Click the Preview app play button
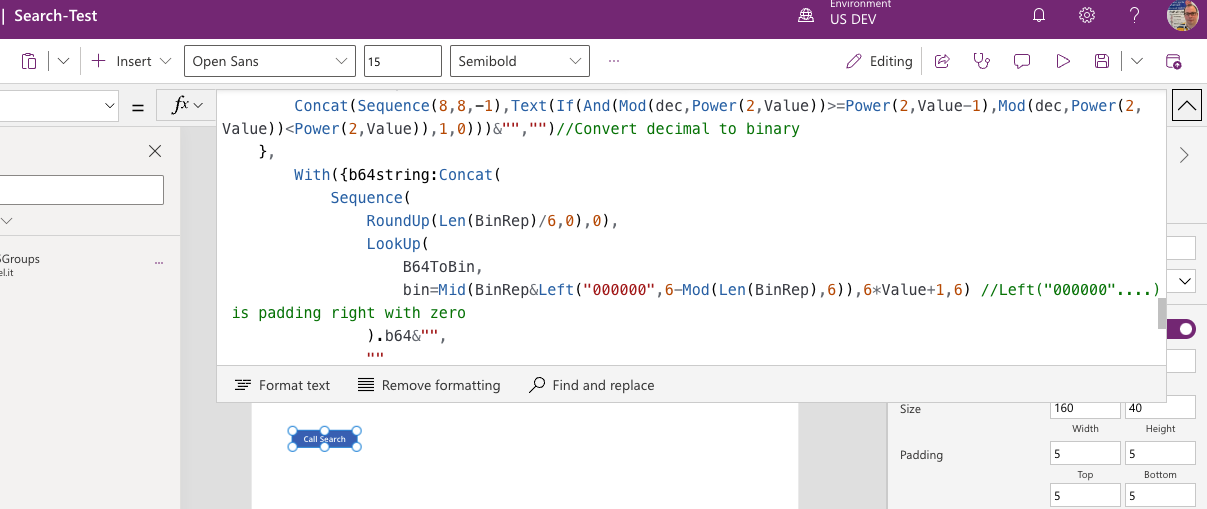This screenshot has height=509, width=1207. coord(1062,61)
